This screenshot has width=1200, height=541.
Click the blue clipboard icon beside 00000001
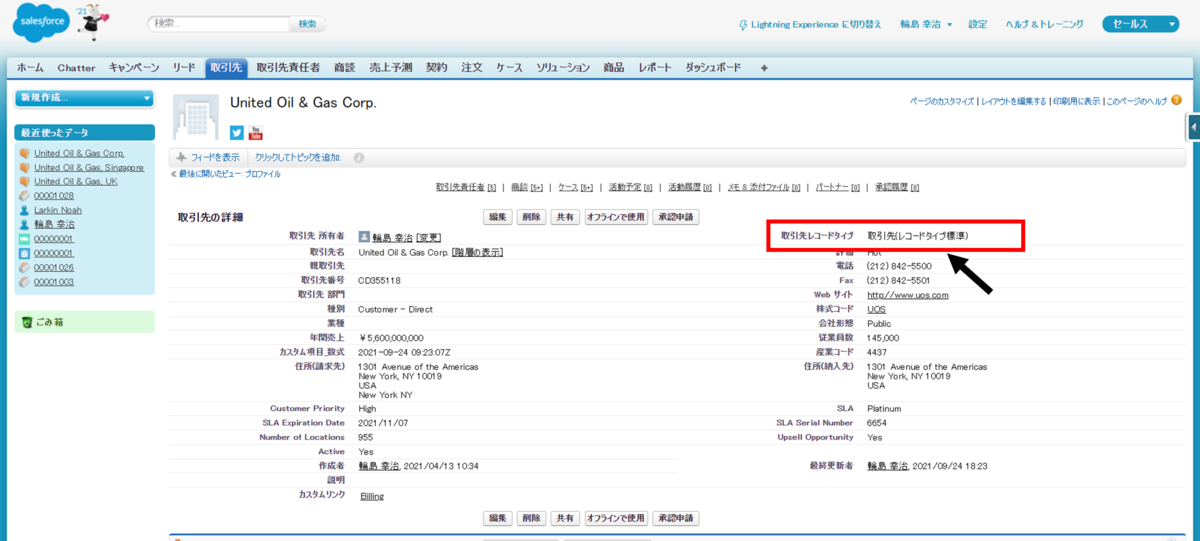click(25, 253)
